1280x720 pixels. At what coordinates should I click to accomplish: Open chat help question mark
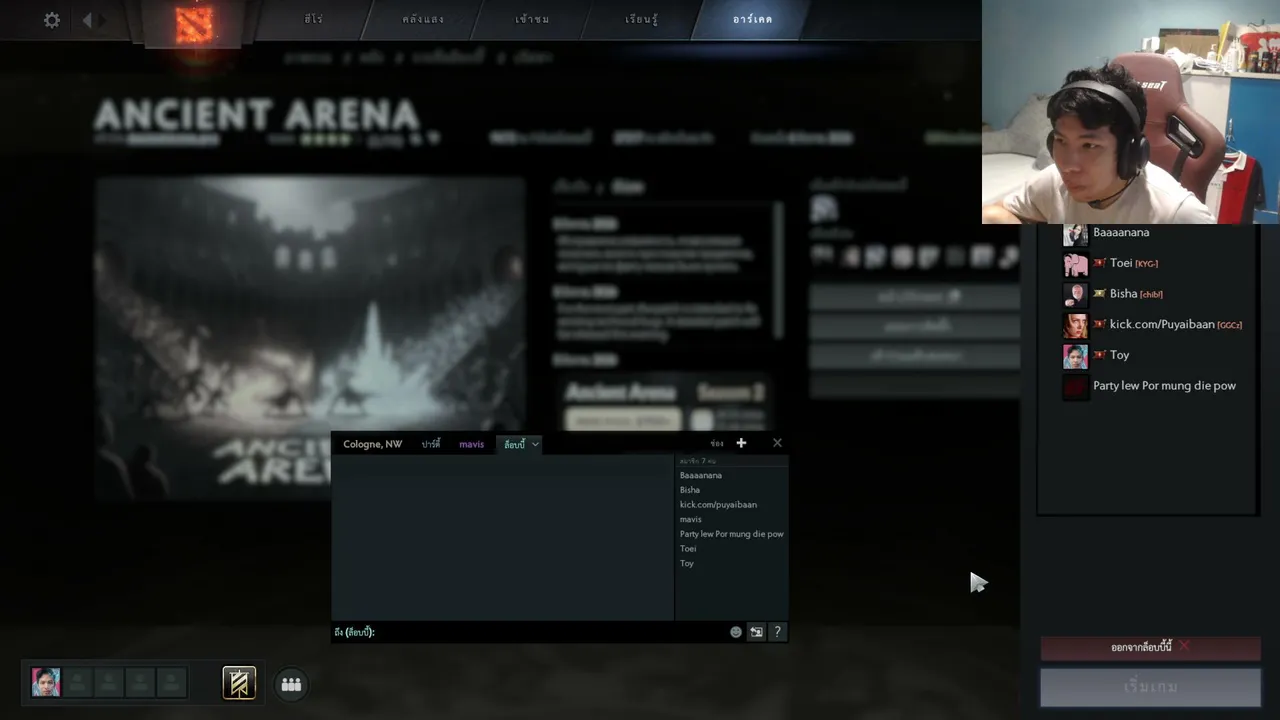[x=777, y=632]
